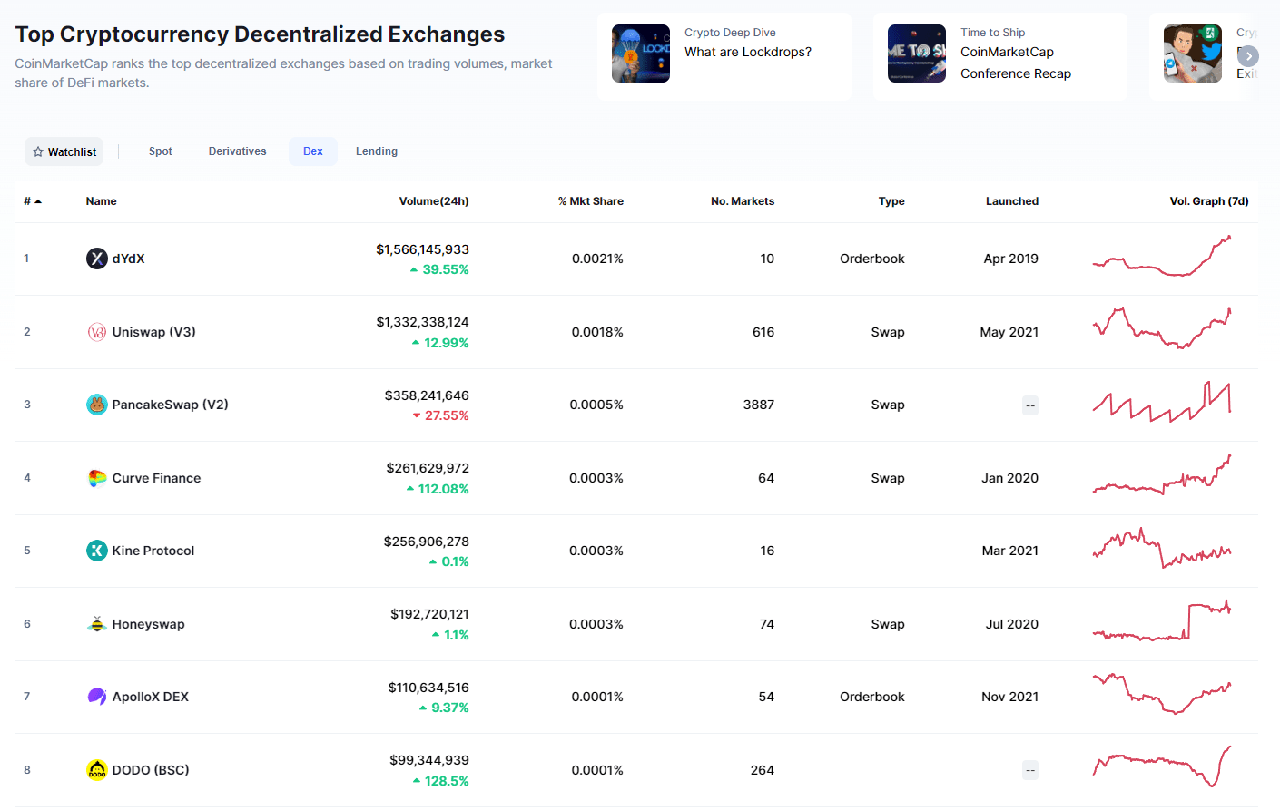The image size is (1280, 810).
Task: Sort by Type column header
Action: [x=892, y=201]
